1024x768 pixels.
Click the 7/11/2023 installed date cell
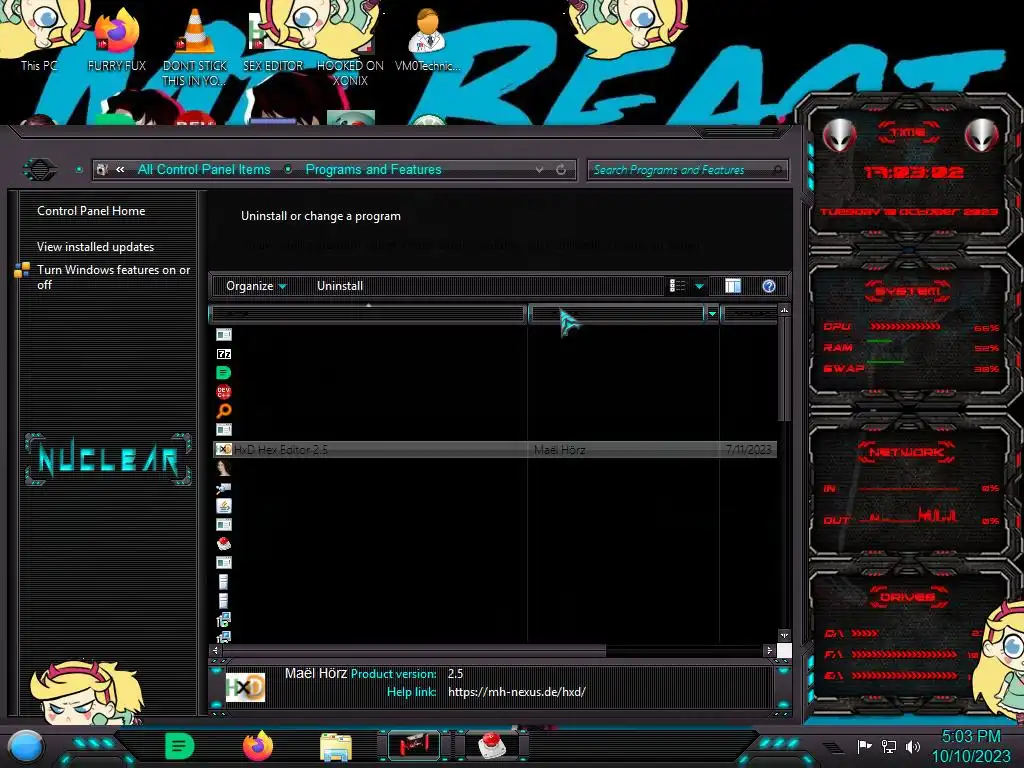(x=748, y=449)
